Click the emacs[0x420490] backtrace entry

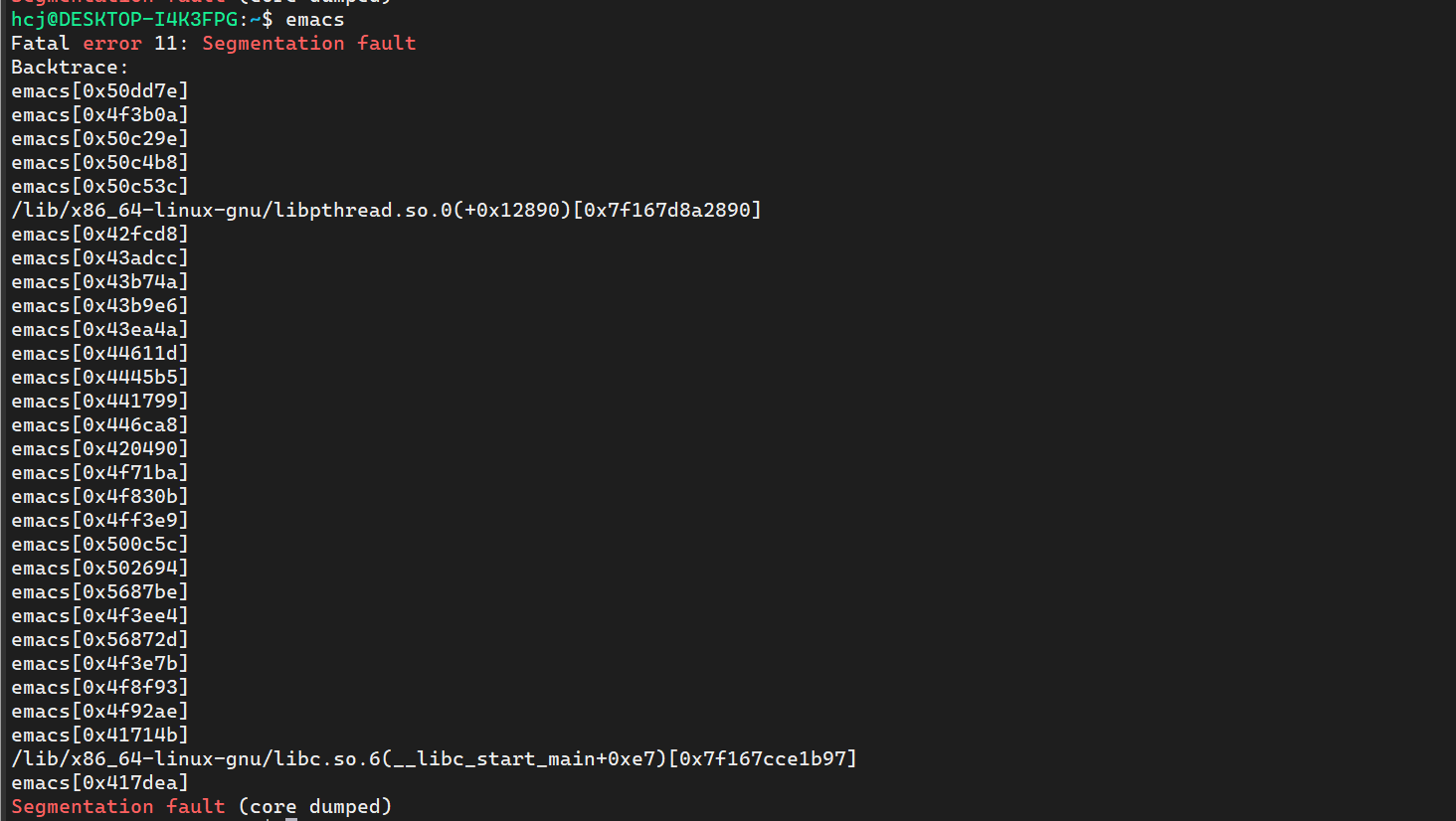click(x=99, y=449)
